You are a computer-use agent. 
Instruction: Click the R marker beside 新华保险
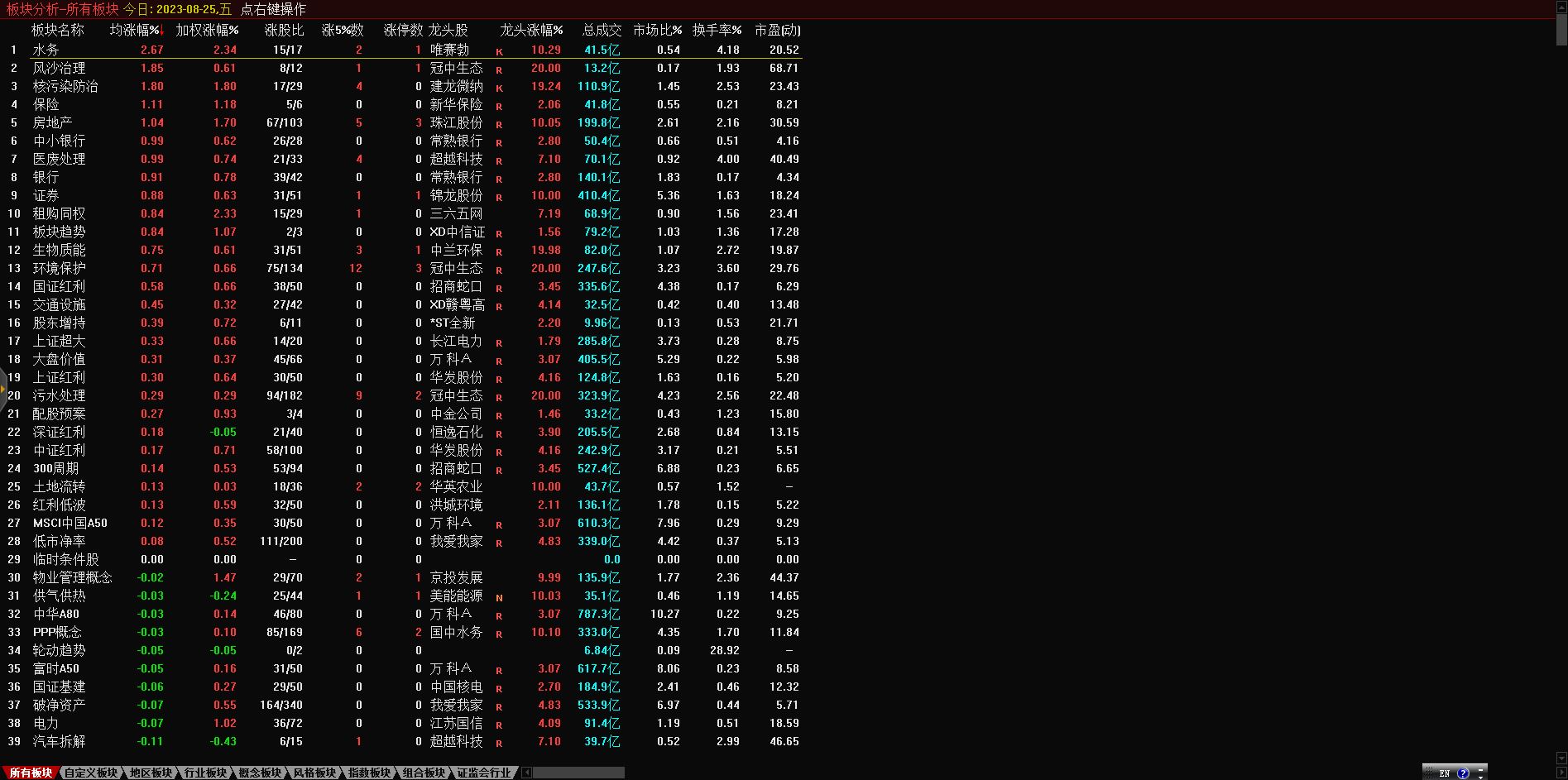(499, 106)
